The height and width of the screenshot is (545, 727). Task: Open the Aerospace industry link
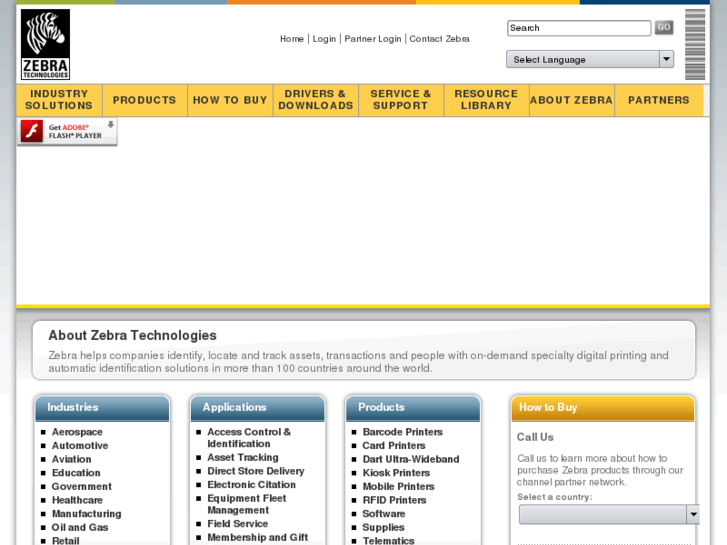77,432
